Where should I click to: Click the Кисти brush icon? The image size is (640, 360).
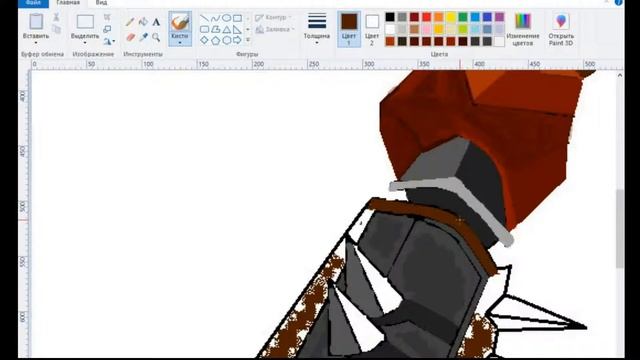coord(180,22)
